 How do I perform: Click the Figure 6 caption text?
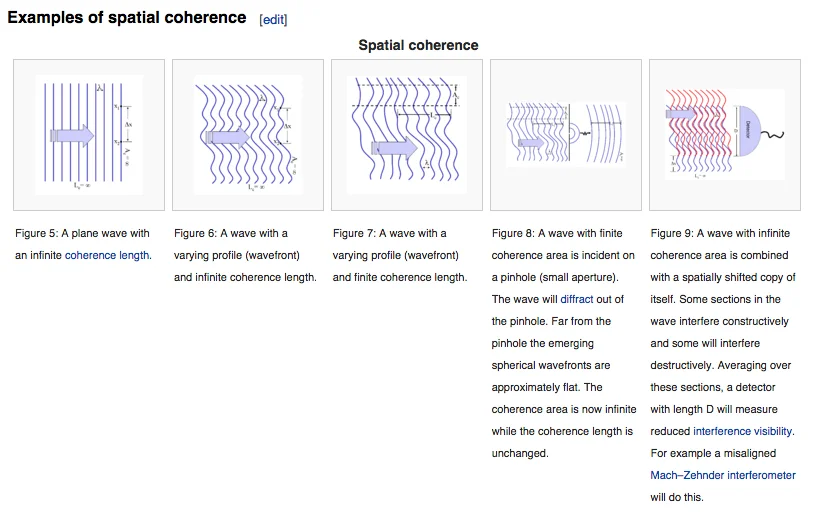[245, 255]
